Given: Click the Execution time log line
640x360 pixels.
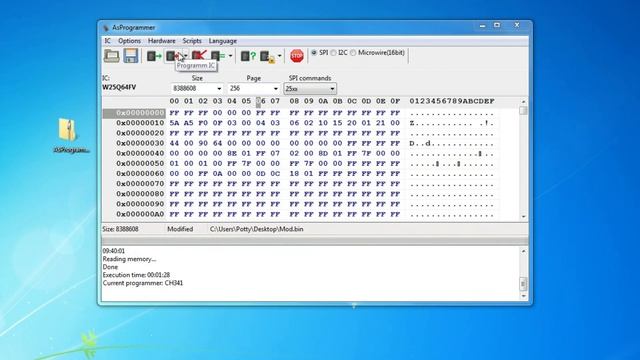Looking at the screenshot, I should coord(136,275).
